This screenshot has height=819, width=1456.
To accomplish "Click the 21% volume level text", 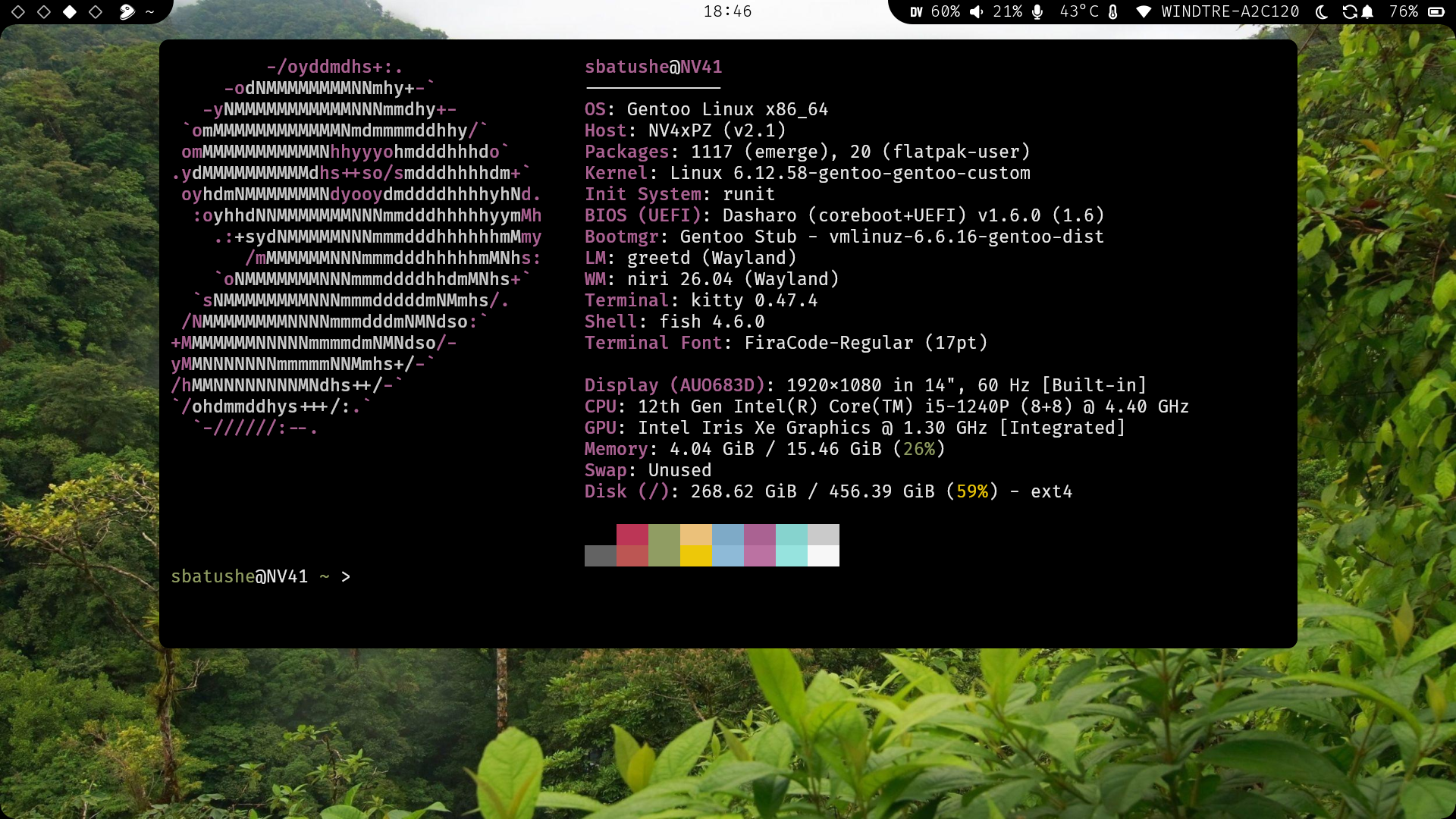I will [x=1008, y=11].
